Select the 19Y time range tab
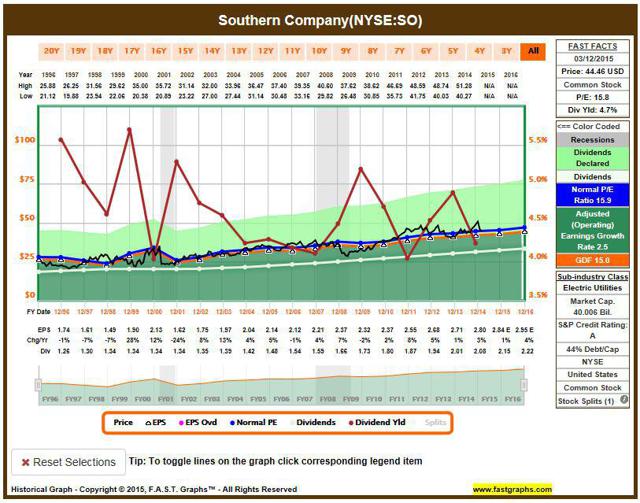The image size is (640, 503). [78, 51]
